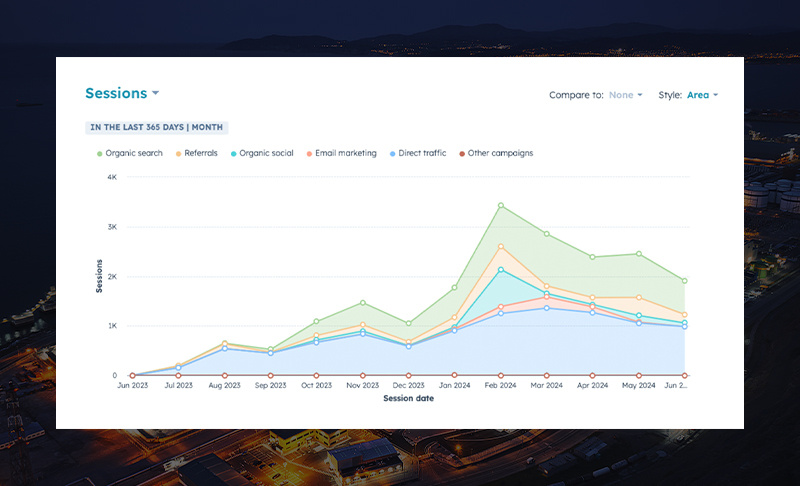Click the Session date axis title
Viewport: 800px width, 486px height.
tap(410, 398)
